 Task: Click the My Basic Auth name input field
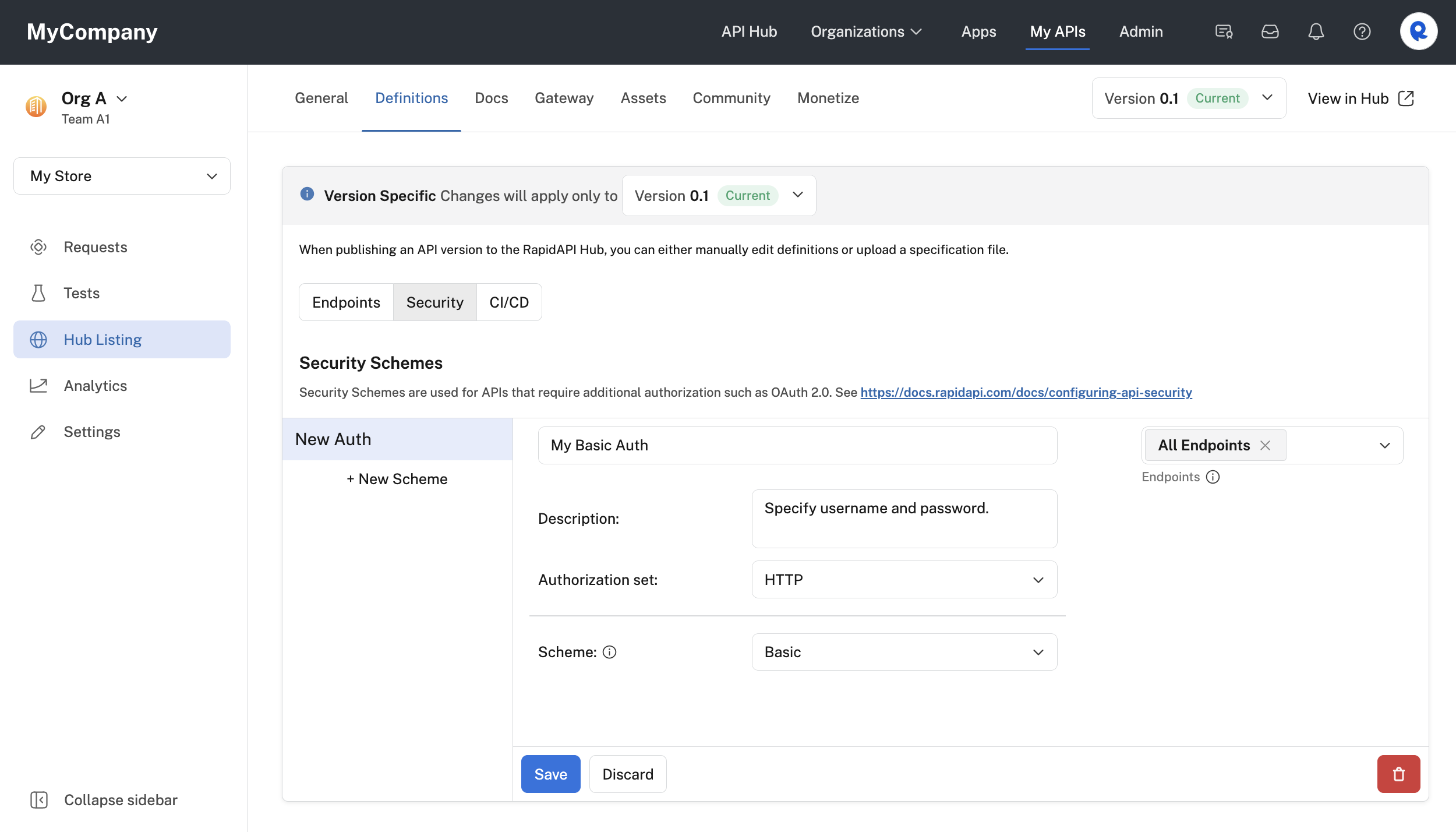pyautogui.click(x=797, y=445)
